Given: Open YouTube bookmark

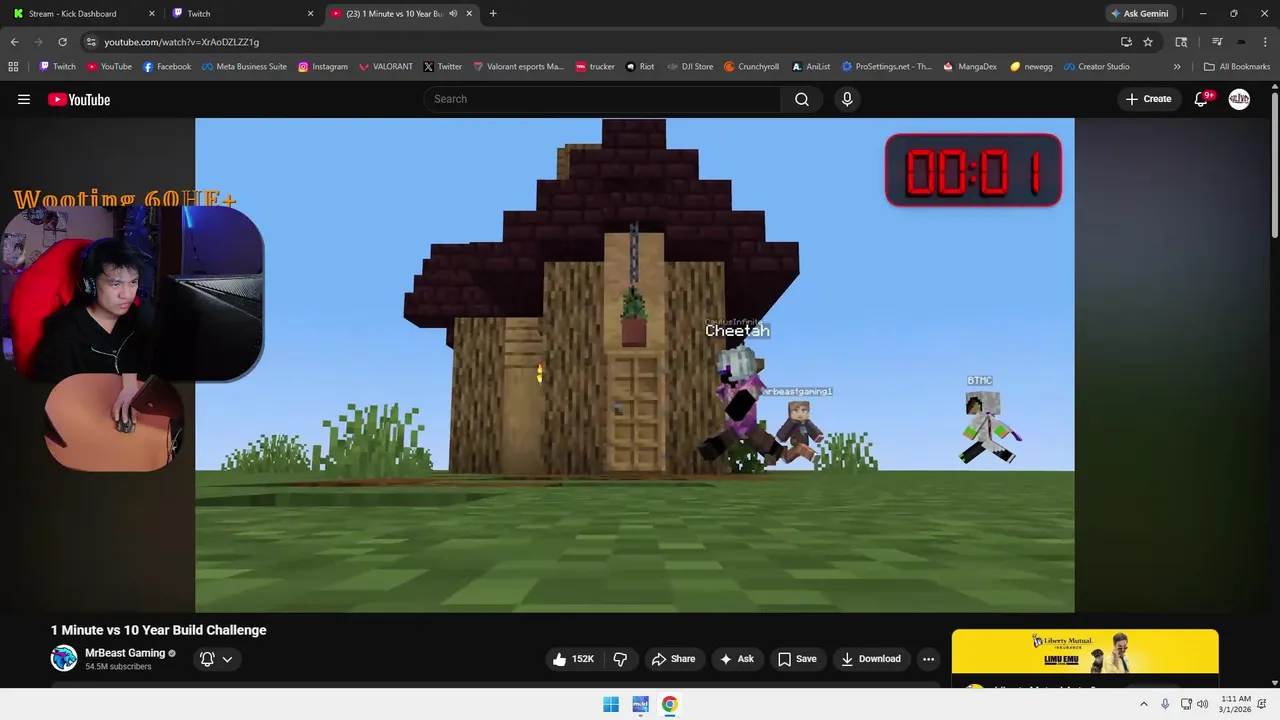Looking at the screenshot, I should tap(109, 67).
